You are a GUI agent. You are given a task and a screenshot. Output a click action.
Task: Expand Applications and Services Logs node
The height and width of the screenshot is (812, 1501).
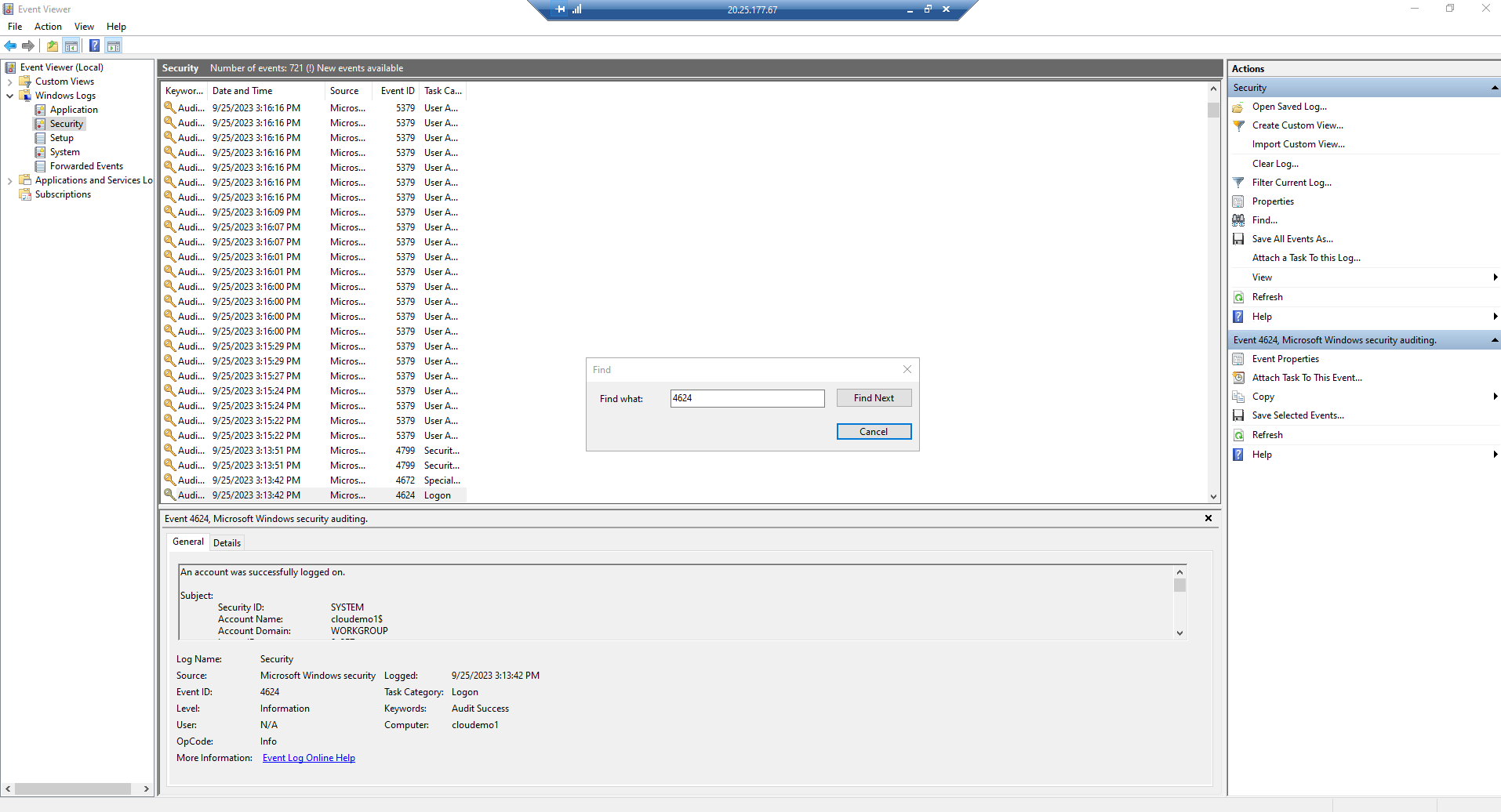(9, 180)
